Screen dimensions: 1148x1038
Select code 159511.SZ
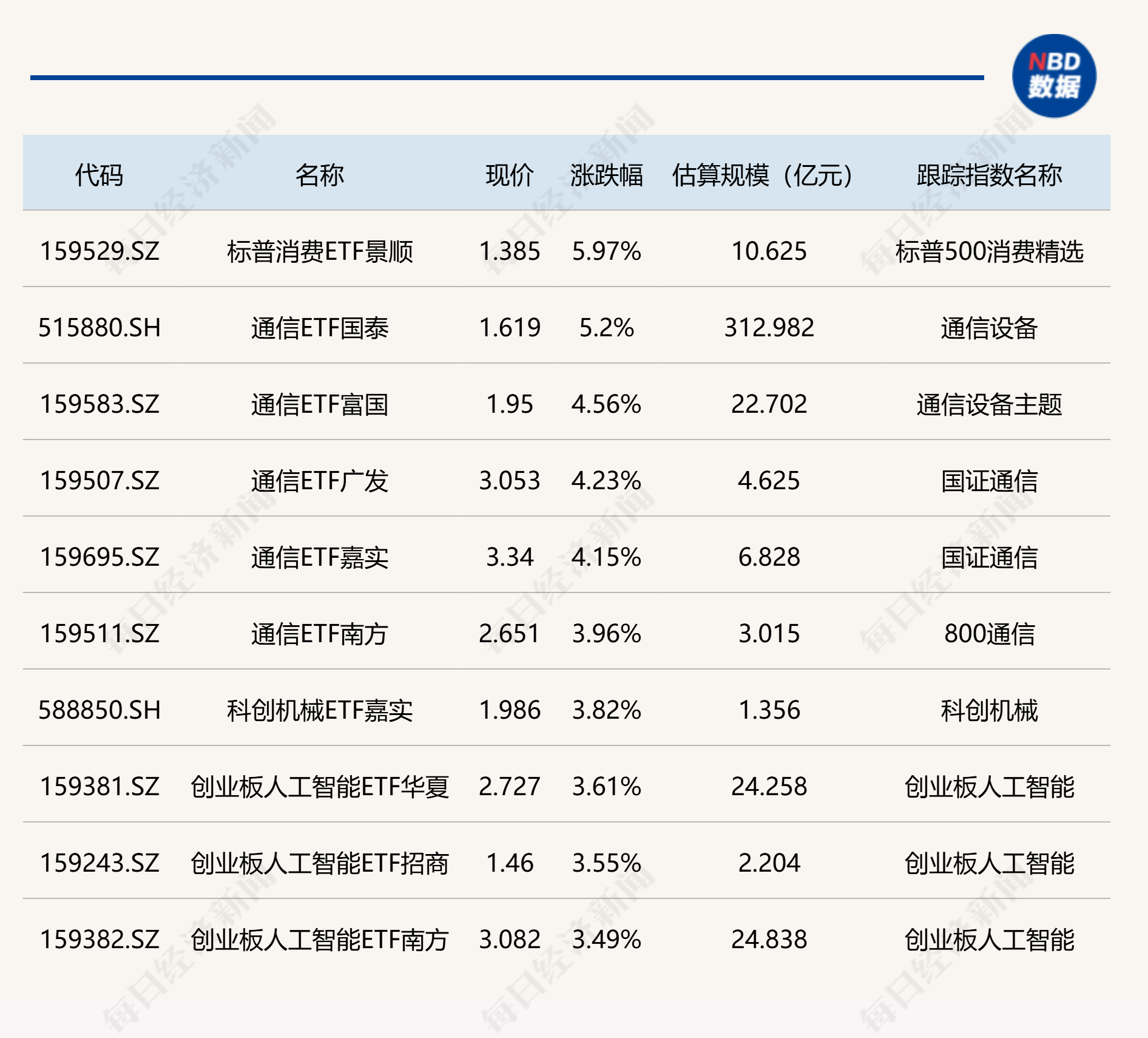pyautogui.click(x=100, y=634)
